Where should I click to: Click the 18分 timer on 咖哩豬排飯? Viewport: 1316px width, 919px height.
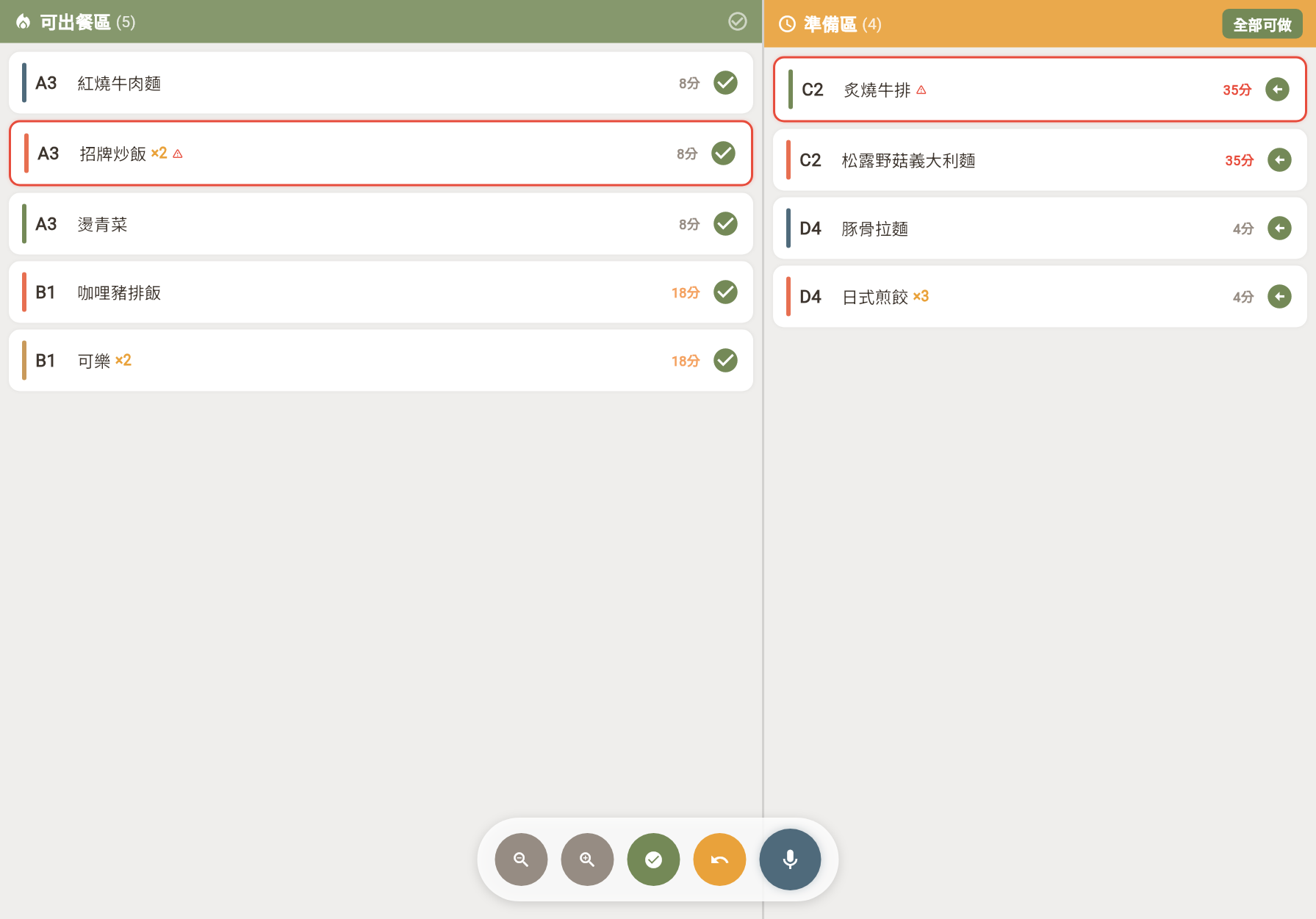pos(685,292)
